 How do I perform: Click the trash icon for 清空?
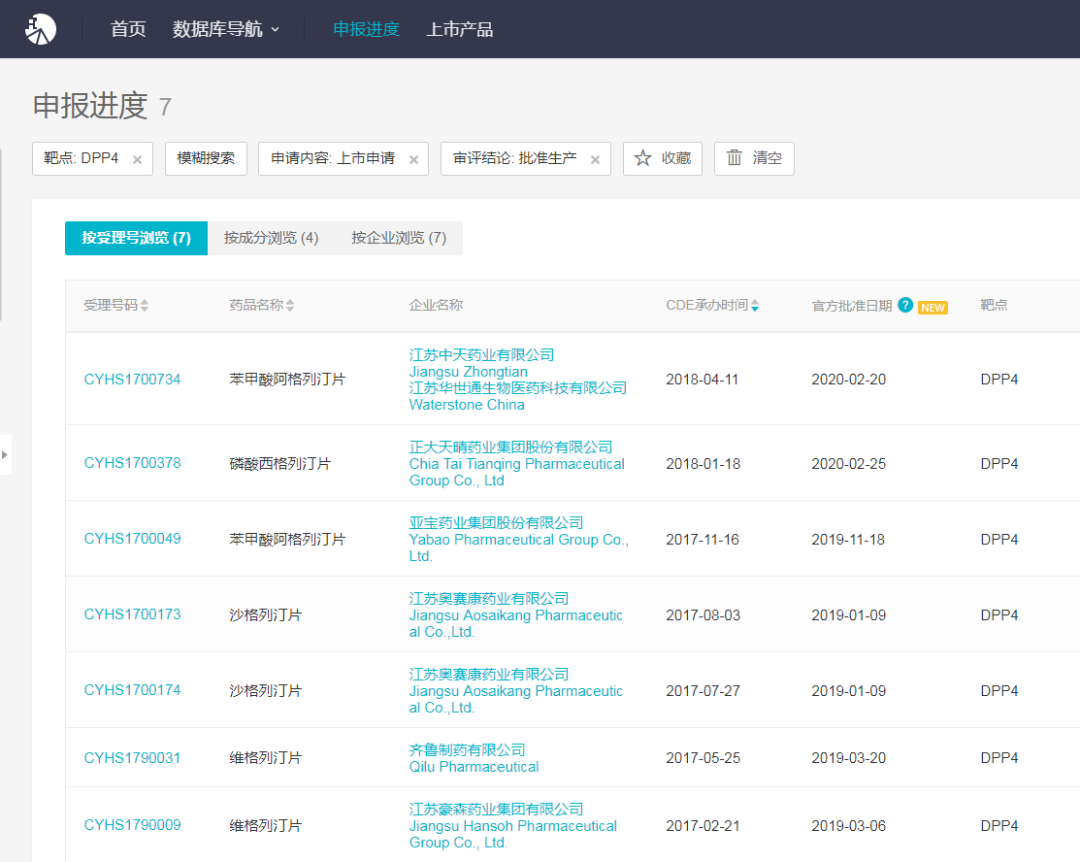734,158
